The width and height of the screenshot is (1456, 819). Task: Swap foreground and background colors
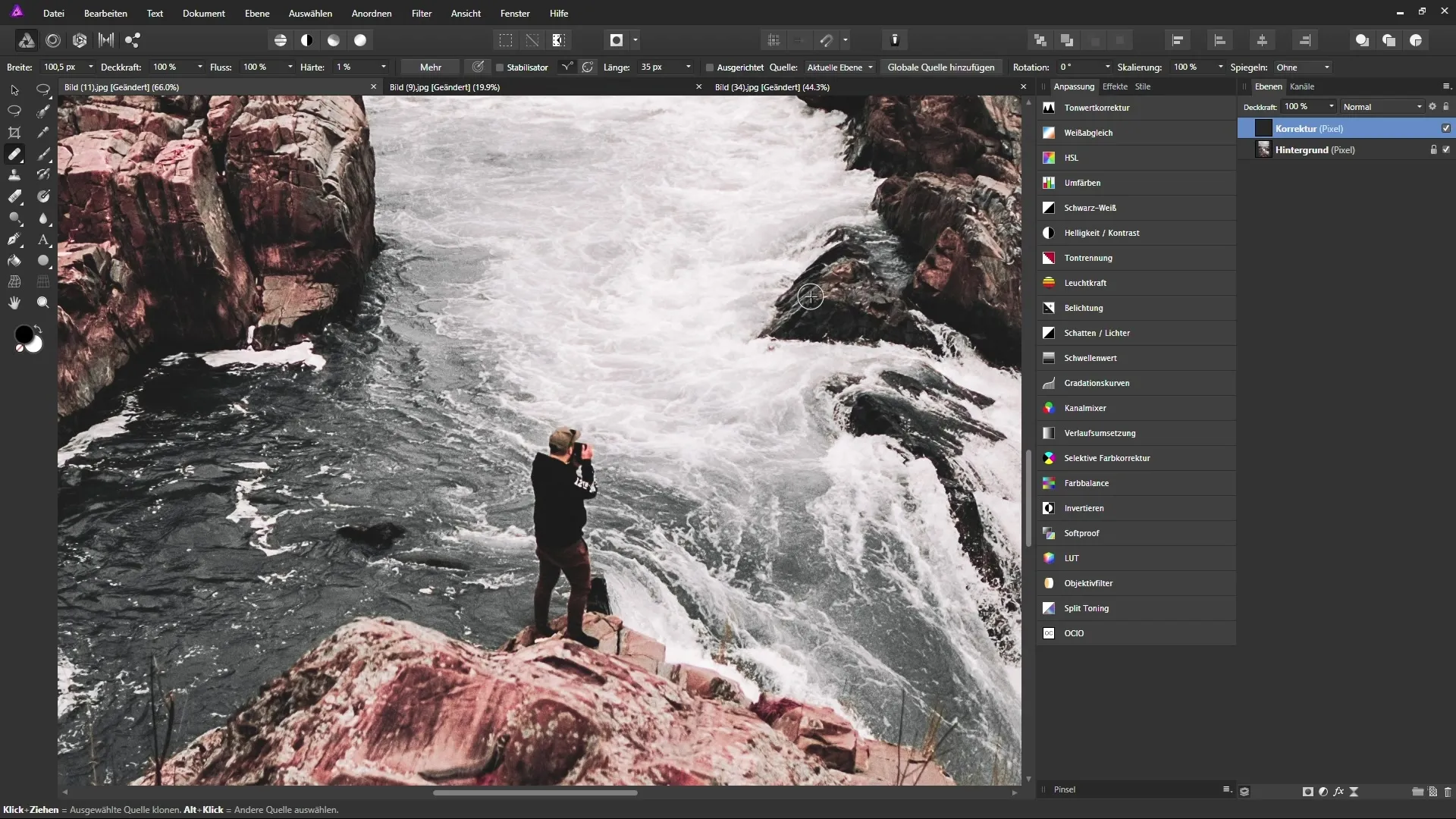click(37, 329)
